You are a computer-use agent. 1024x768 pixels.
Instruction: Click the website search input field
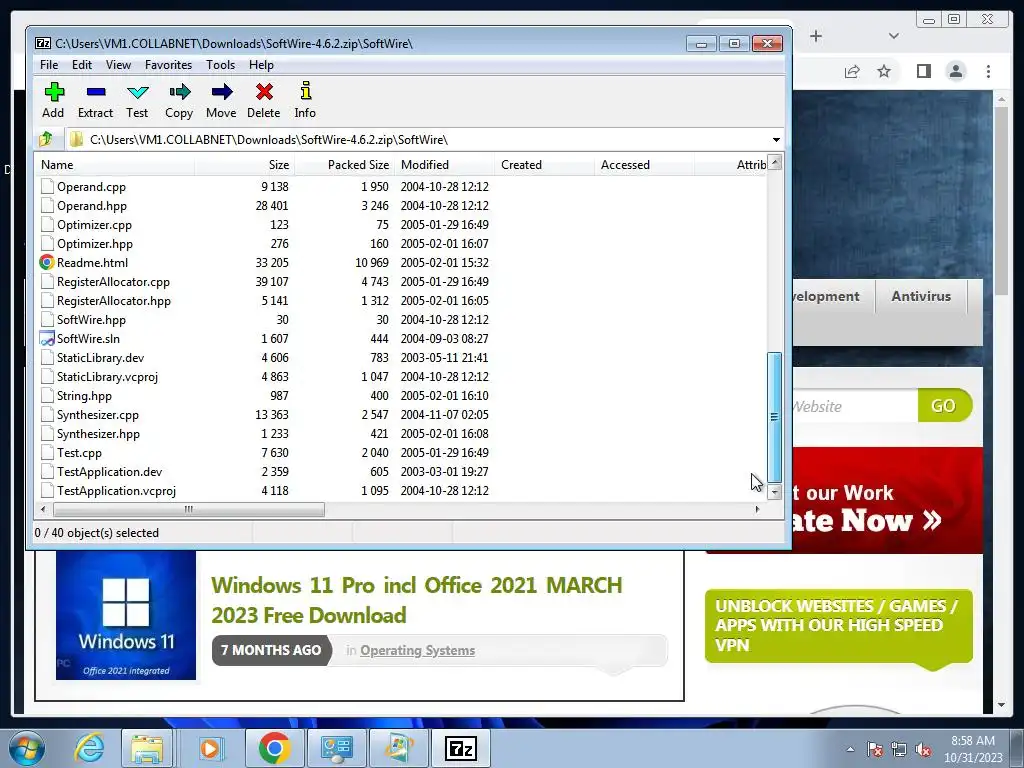854,406
